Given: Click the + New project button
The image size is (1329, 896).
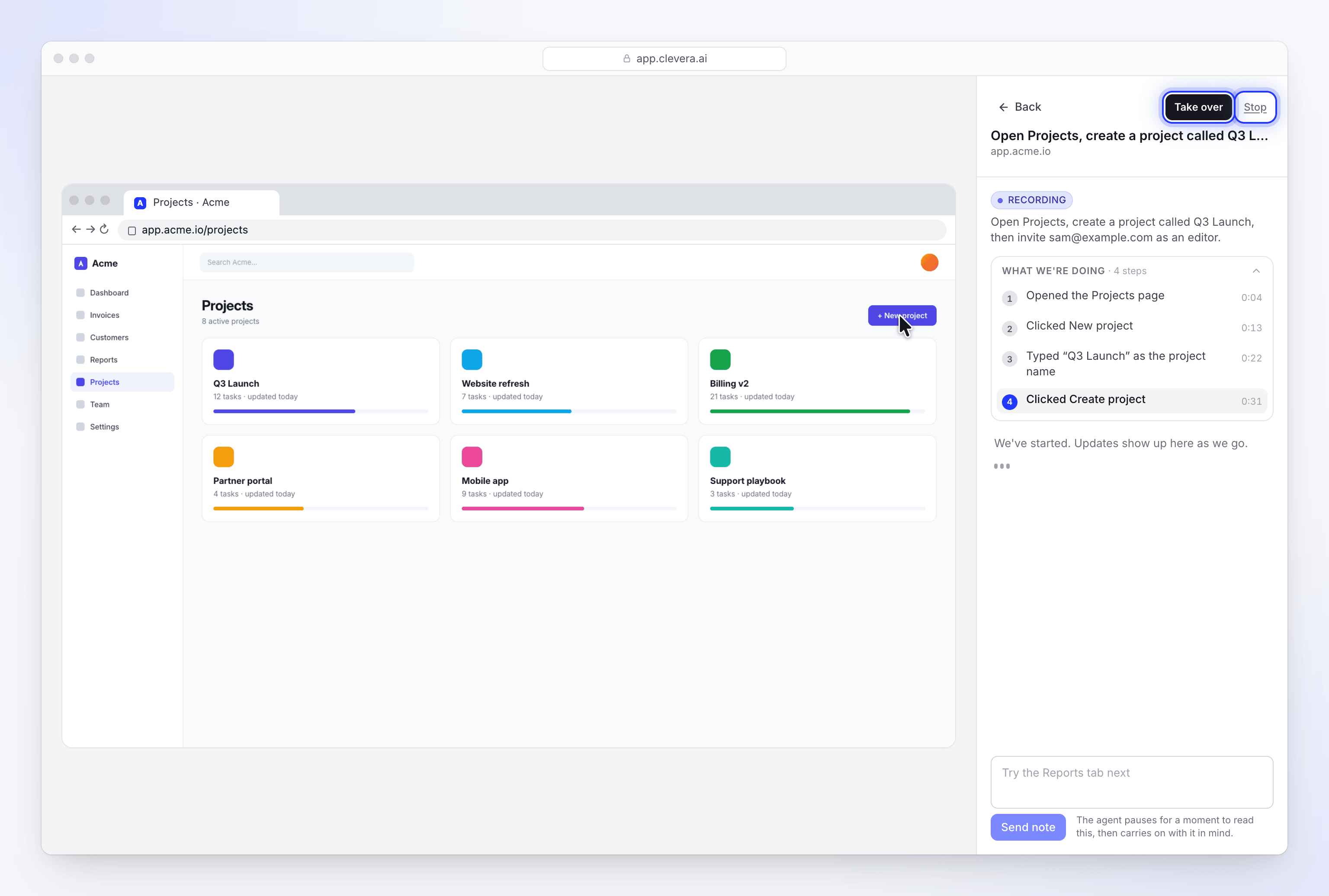Looking at the screenshot, I should tap(902, 315).
